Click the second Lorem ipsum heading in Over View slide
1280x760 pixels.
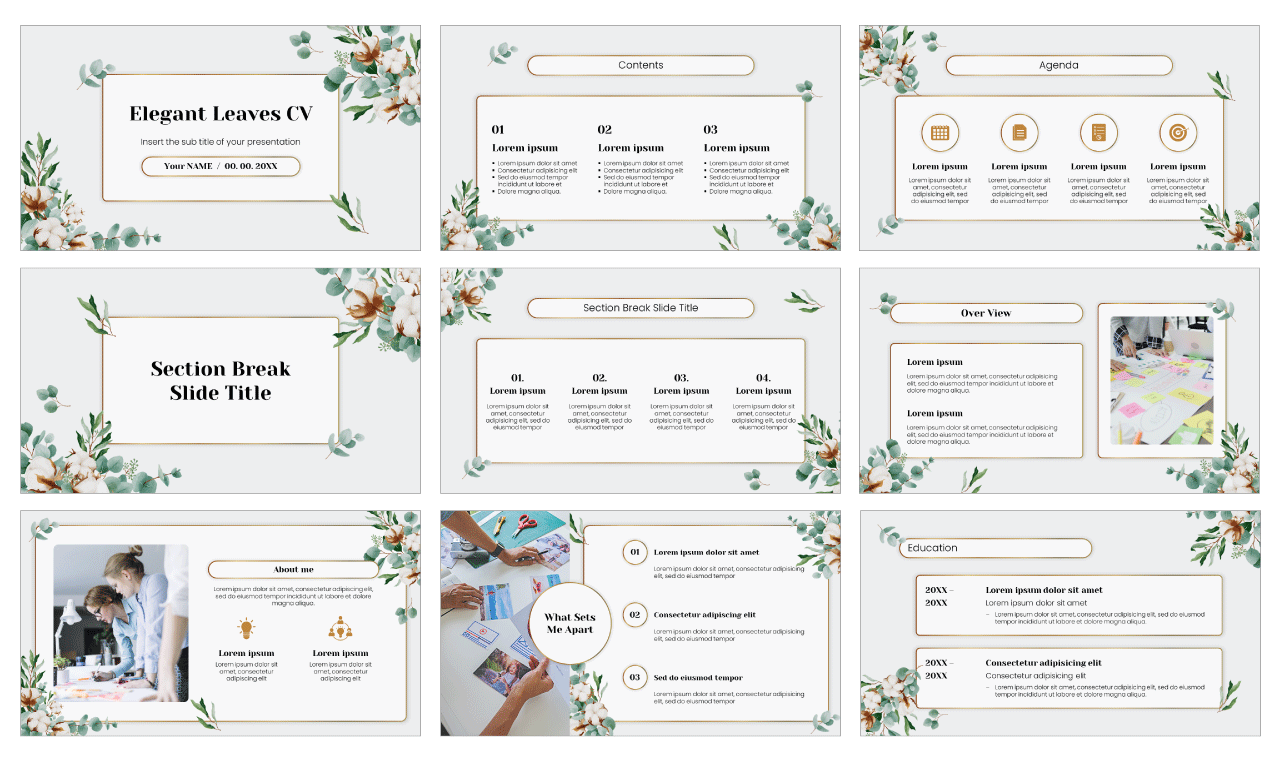coord(935,413)
